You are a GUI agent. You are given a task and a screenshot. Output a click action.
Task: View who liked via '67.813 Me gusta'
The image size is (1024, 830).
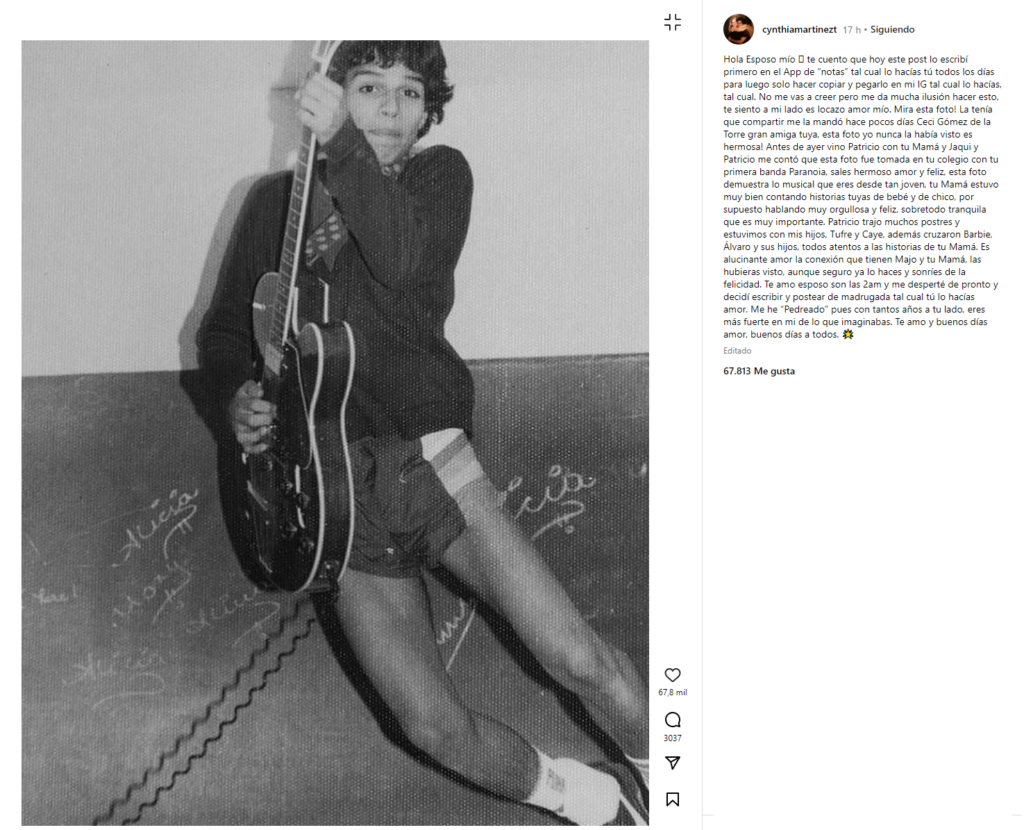pyautogui.click(x=759, y=371)
